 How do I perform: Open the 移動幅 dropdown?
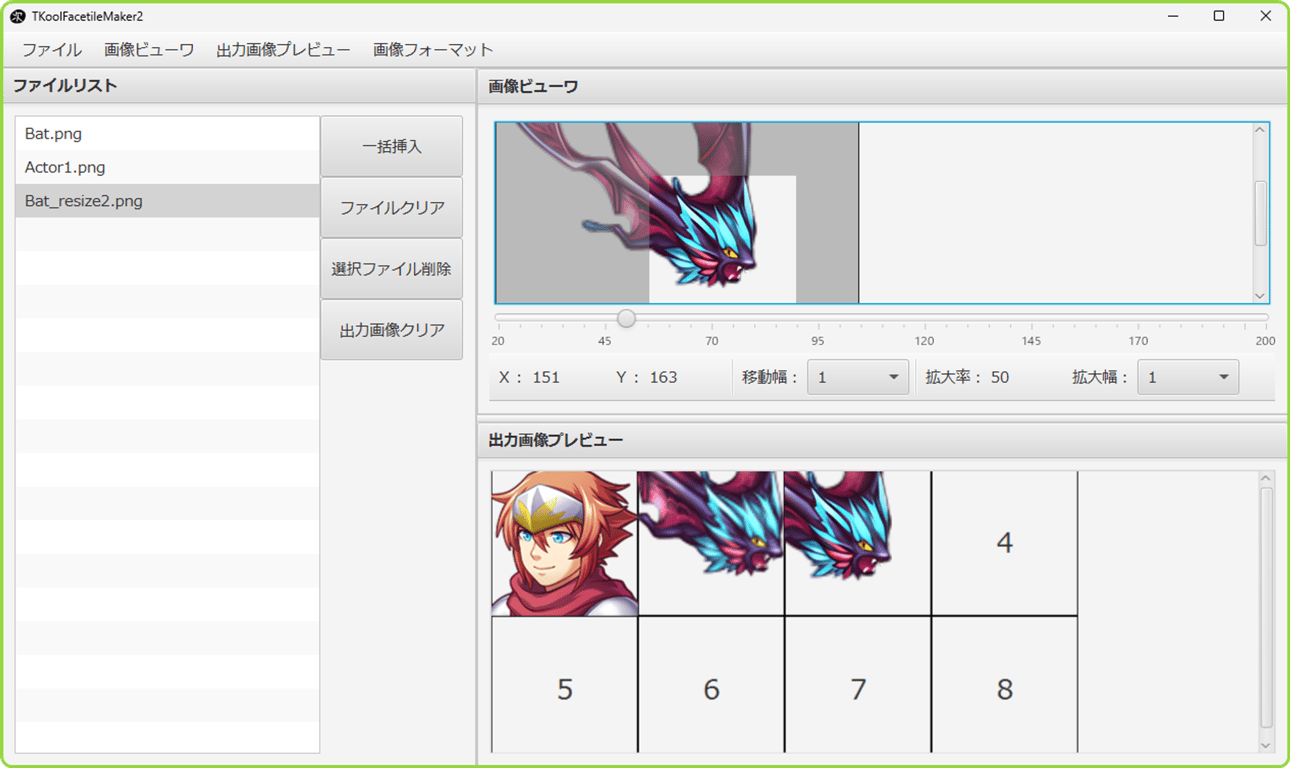[857, 377]
